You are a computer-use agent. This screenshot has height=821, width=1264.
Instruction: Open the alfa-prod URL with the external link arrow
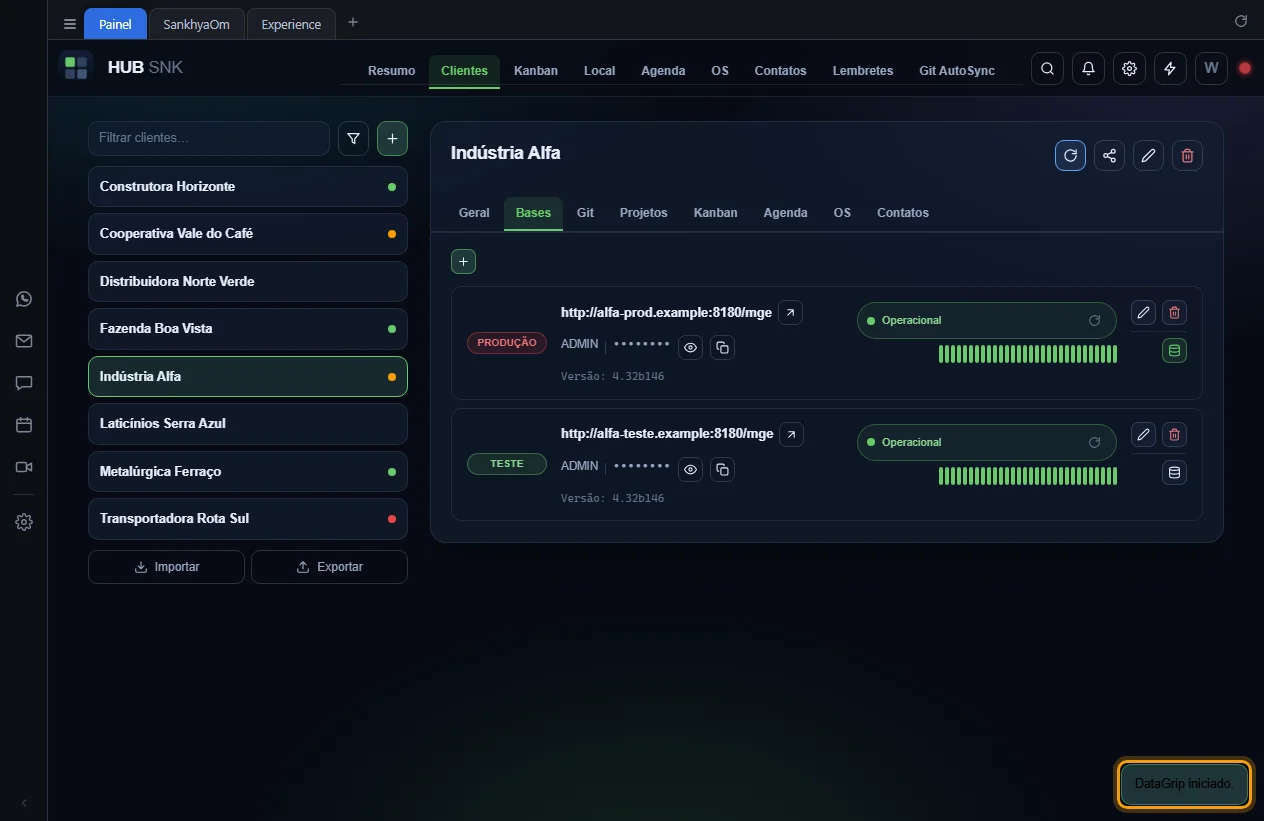point(791,313)
